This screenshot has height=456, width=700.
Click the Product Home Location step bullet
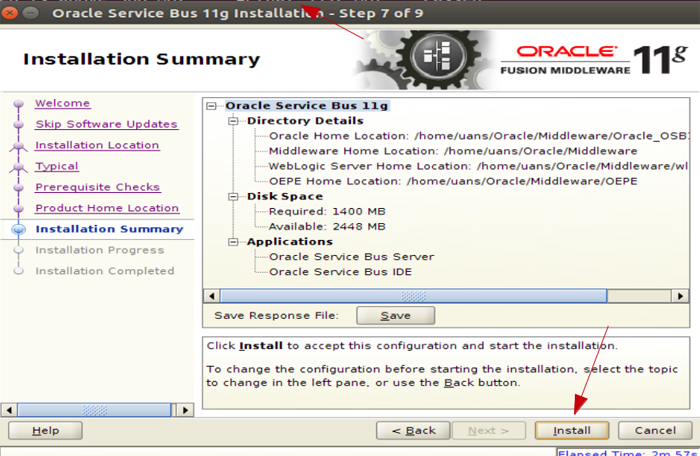coord(18,209)
